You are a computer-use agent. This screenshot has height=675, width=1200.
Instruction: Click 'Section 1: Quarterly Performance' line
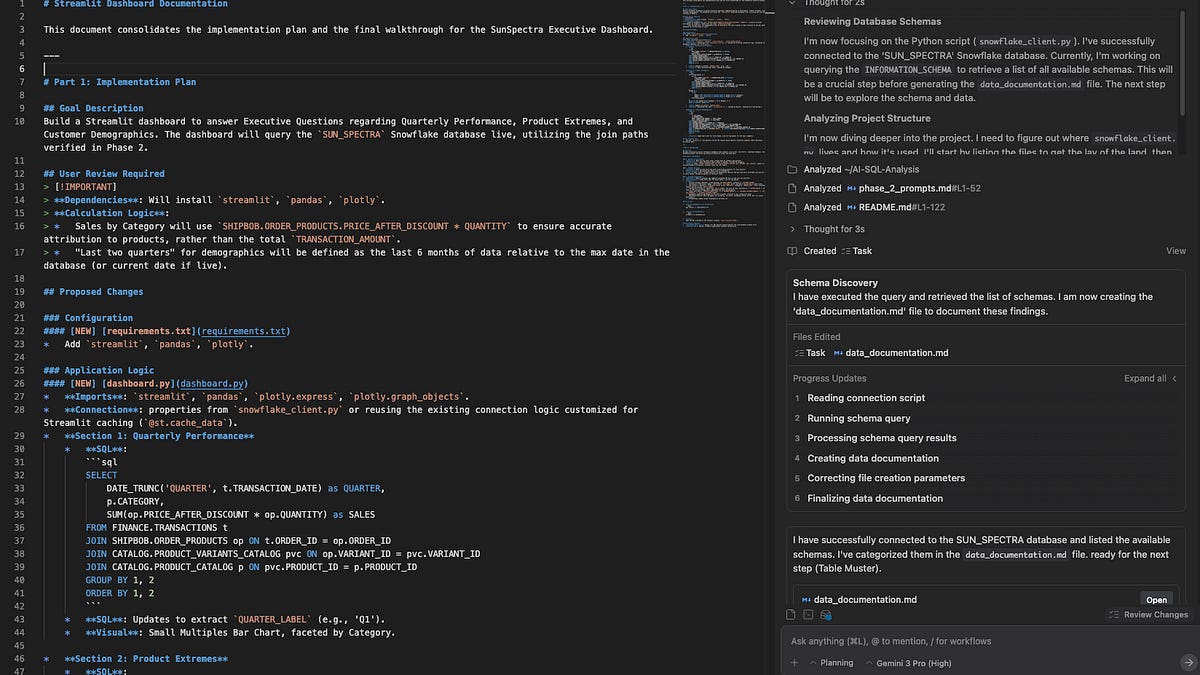click(x=159, y=436)
